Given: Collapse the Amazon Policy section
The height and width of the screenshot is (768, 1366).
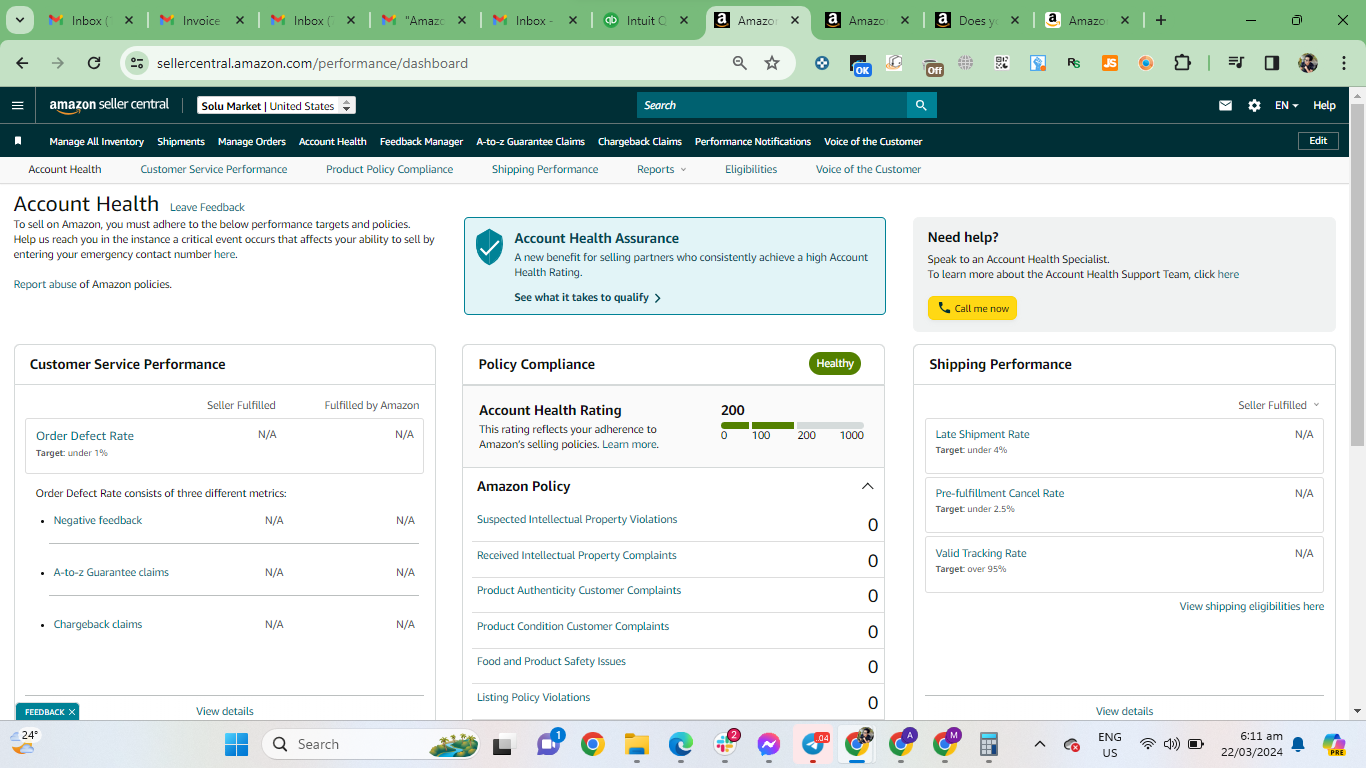Looking at the screenshot, I should coord(867,486).
